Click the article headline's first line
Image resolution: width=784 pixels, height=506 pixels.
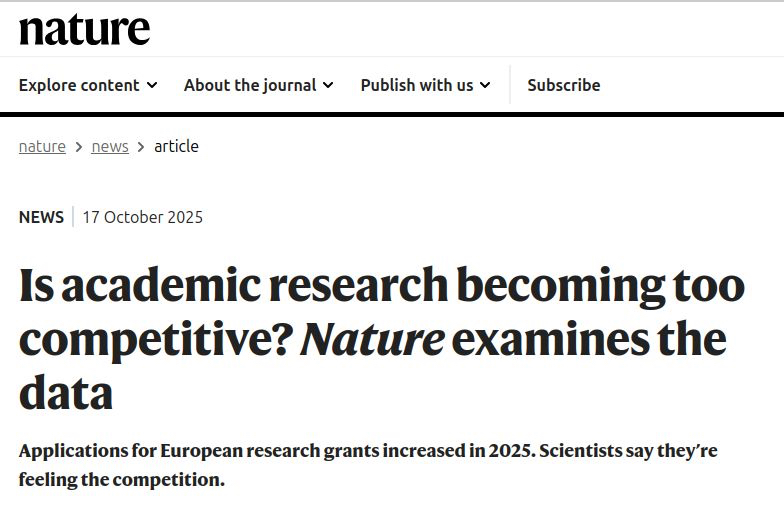pyautogui.click(x=381, y=286)
